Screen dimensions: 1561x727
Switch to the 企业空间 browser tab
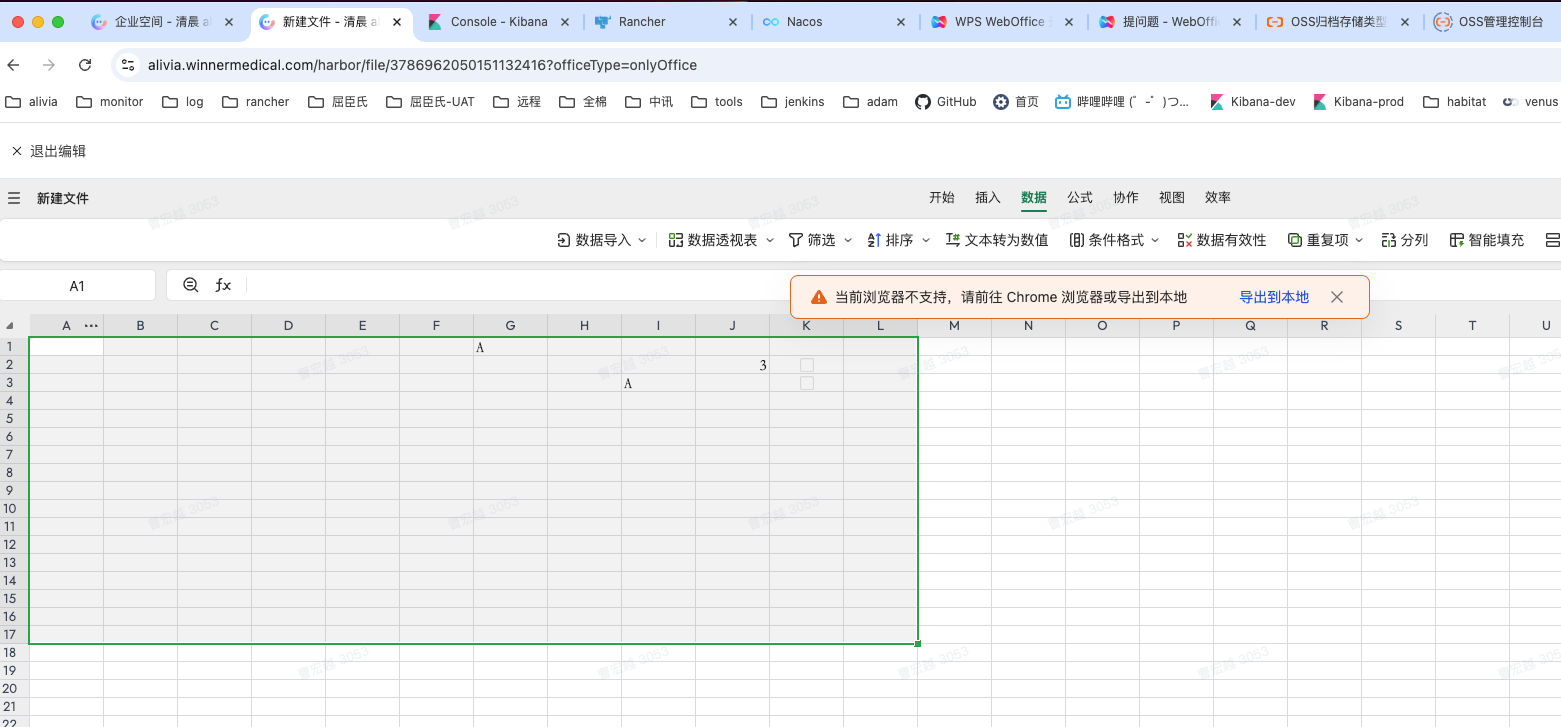162,22
